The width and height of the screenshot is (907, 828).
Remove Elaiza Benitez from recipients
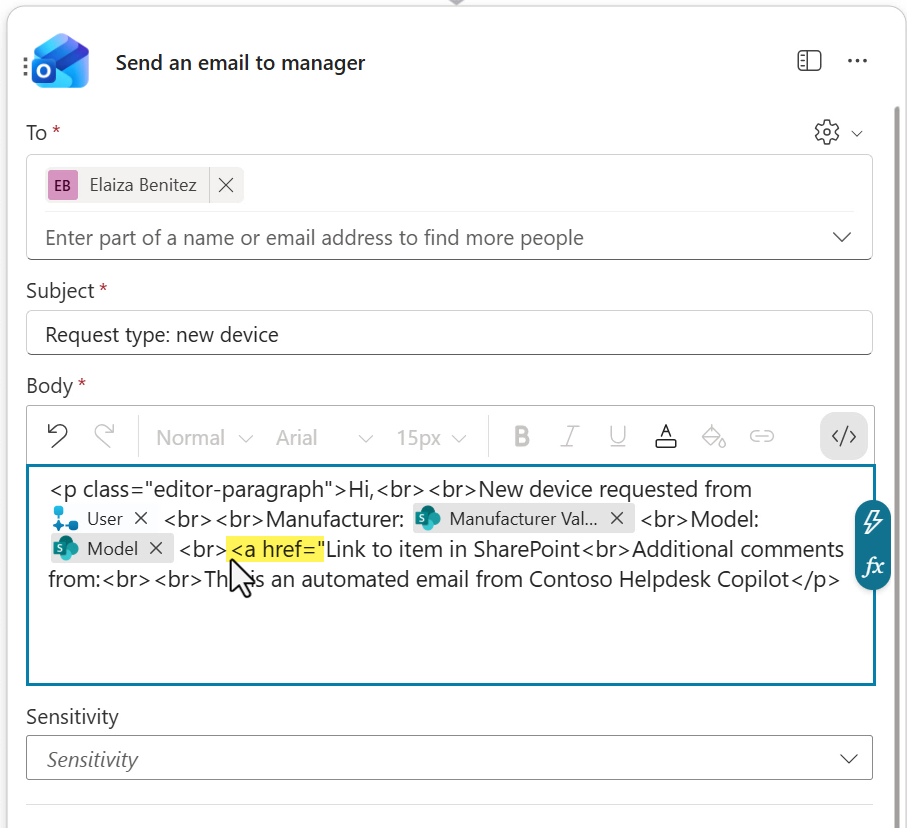point(226,185)
